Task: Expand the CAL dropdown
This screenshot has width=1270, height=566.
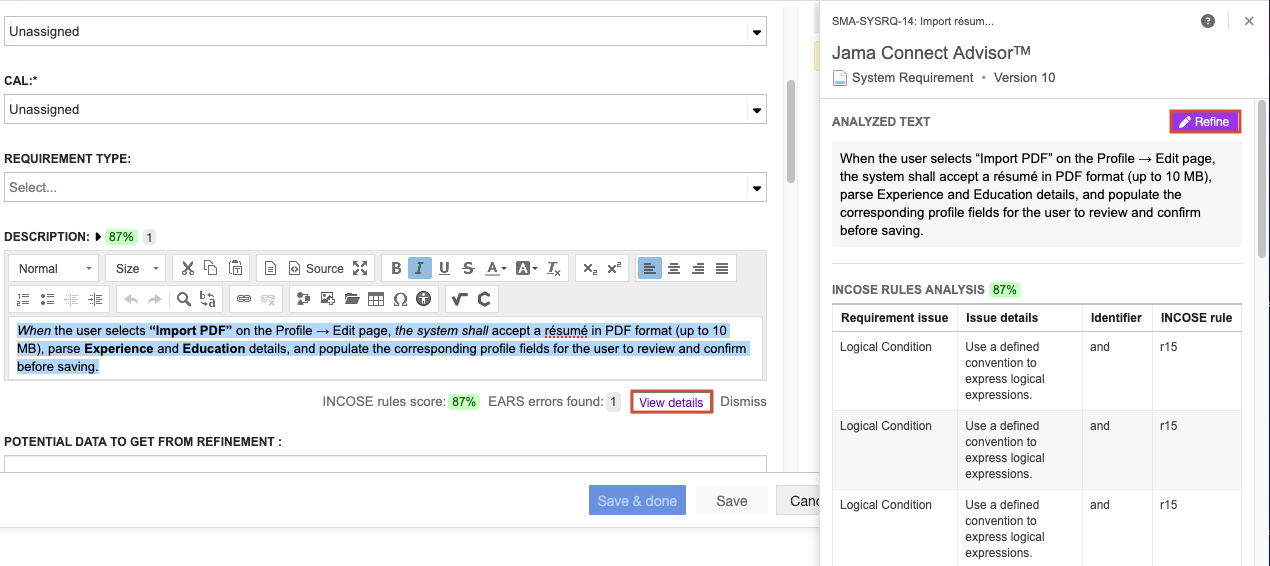Action: 385,110
